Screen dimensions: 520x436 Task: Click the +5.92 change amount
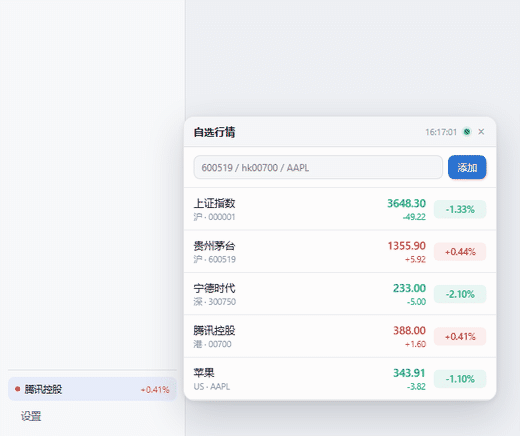(x=415, y=259)
